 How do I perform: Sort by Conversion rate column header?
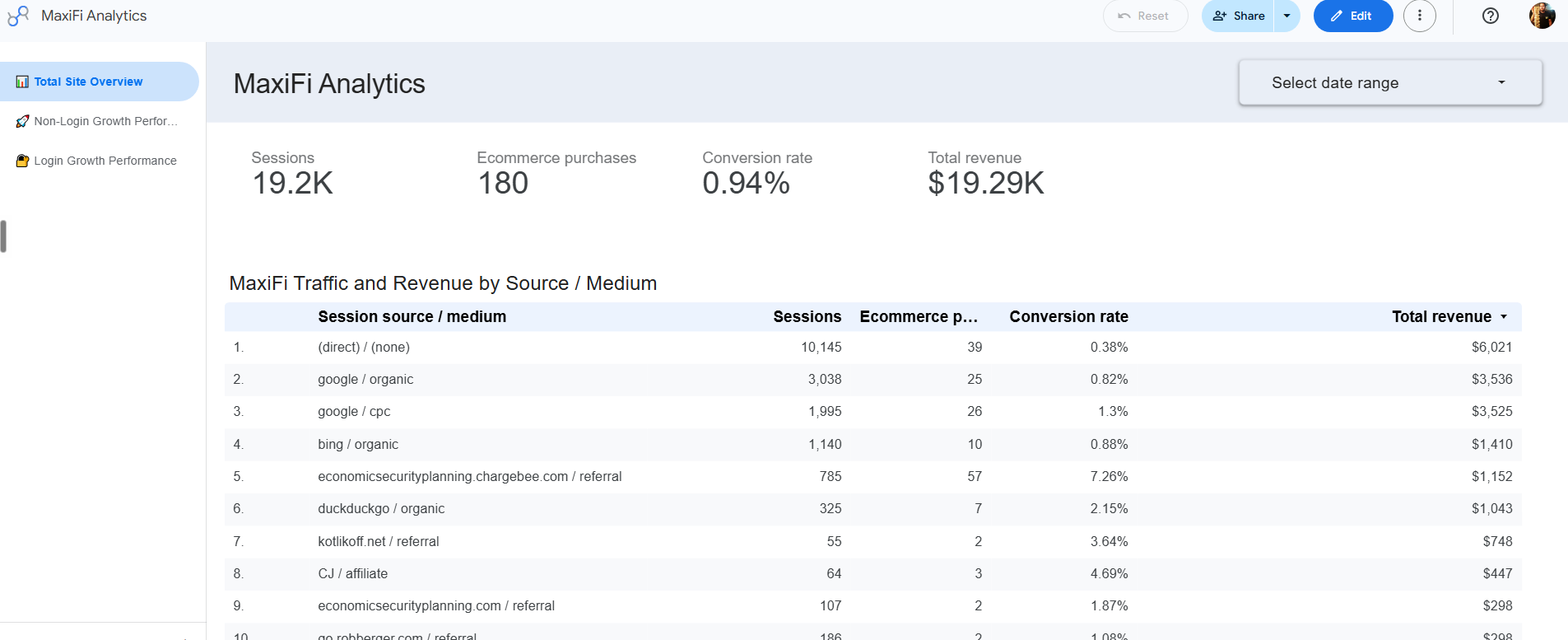pyautogui.click(x=1068, y=317)
